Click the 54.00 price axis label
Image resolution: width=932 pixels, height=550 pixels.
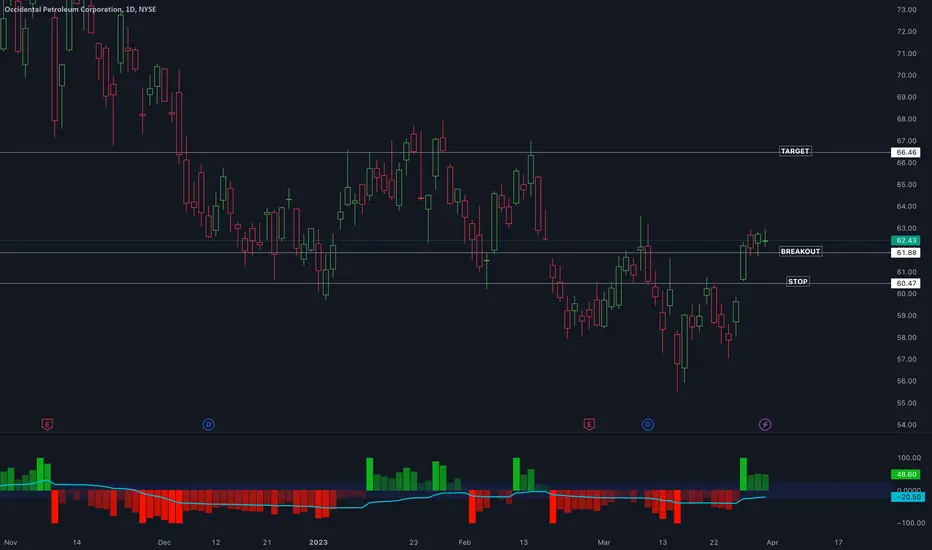[906, 425]
